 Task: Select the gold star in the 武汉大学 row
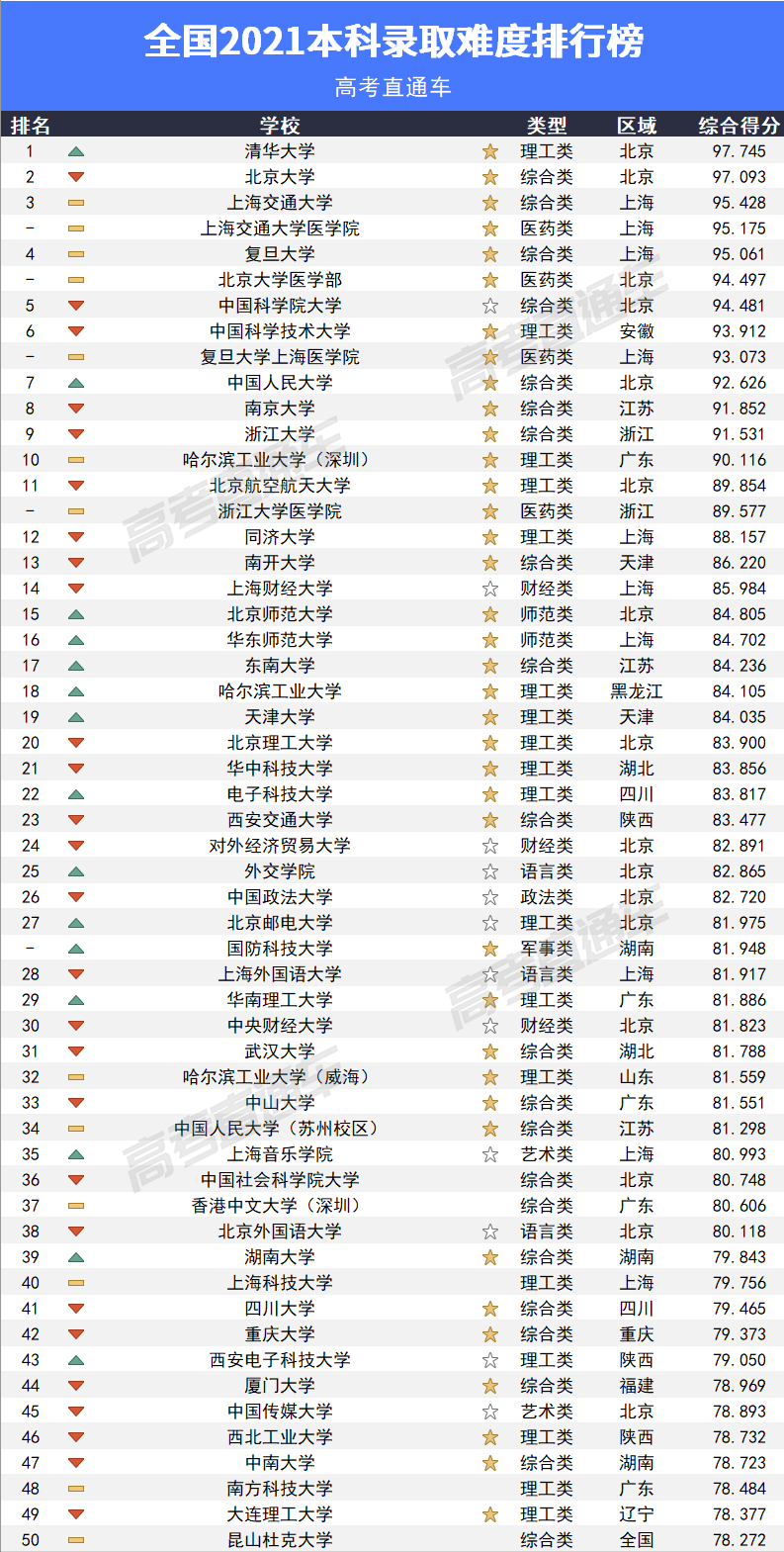(489, 1051)
